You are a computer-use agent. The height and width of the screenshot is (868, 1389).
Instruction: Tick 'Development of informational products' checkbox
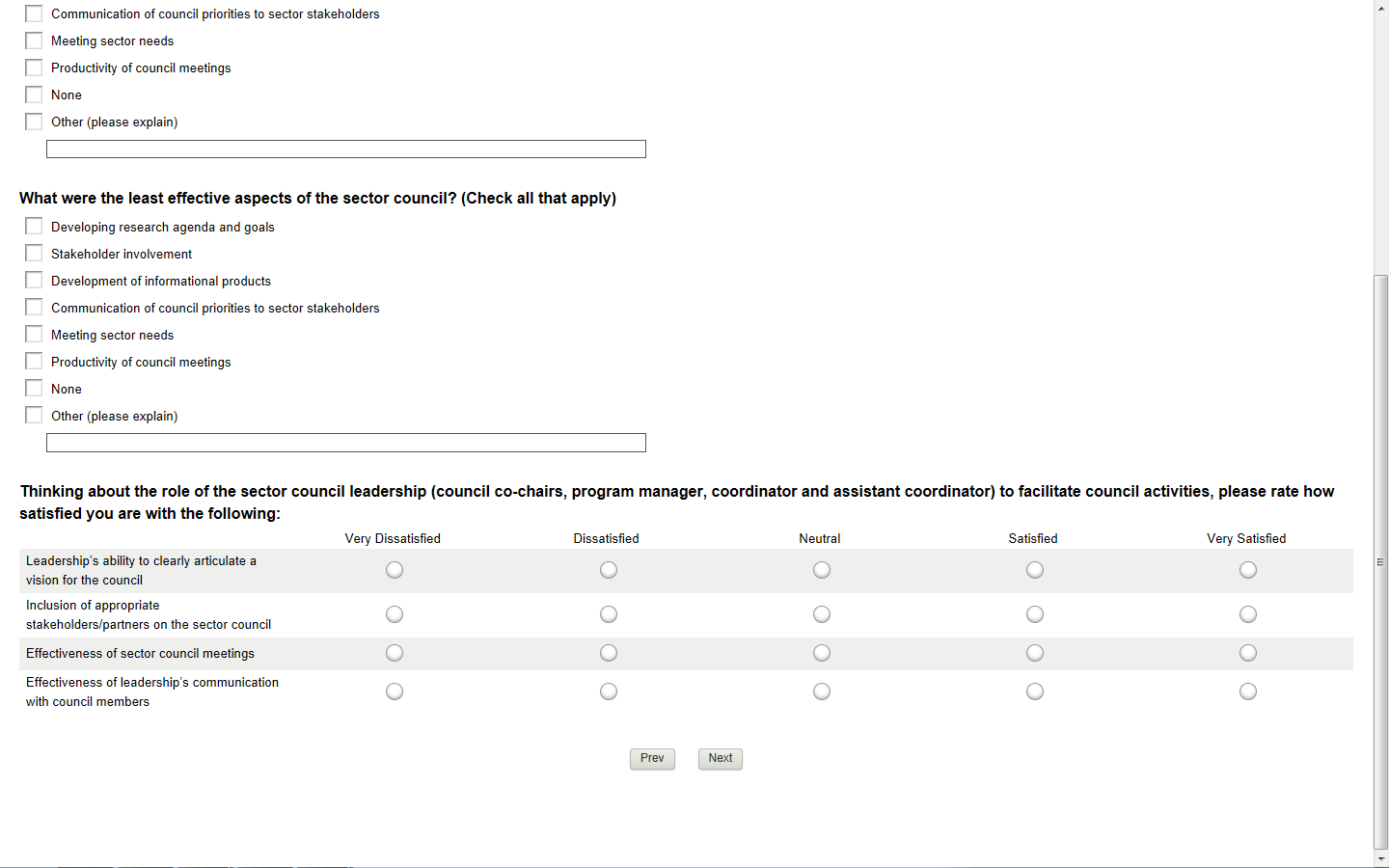[34, 281]
